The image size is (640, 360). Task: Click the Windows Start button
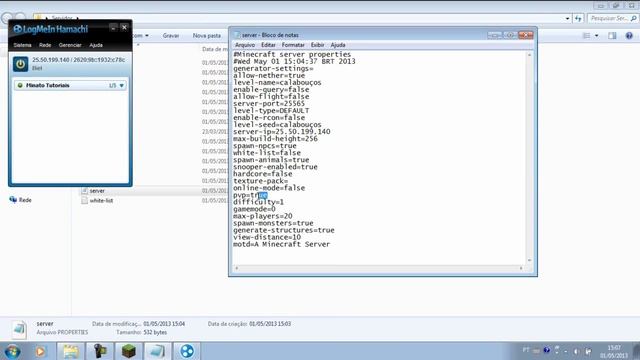click(12, 351)
